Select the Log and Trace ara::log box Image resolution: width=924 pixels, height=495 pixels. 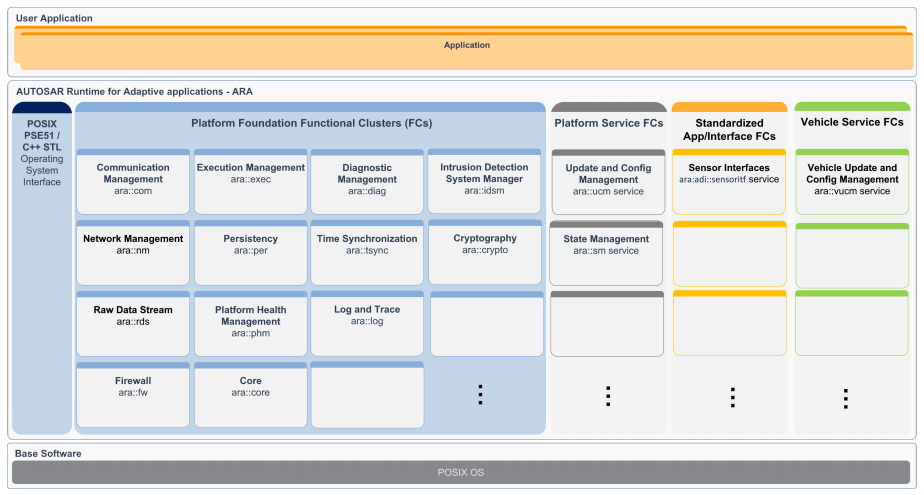pyautogui.click(x=367, y=324)
